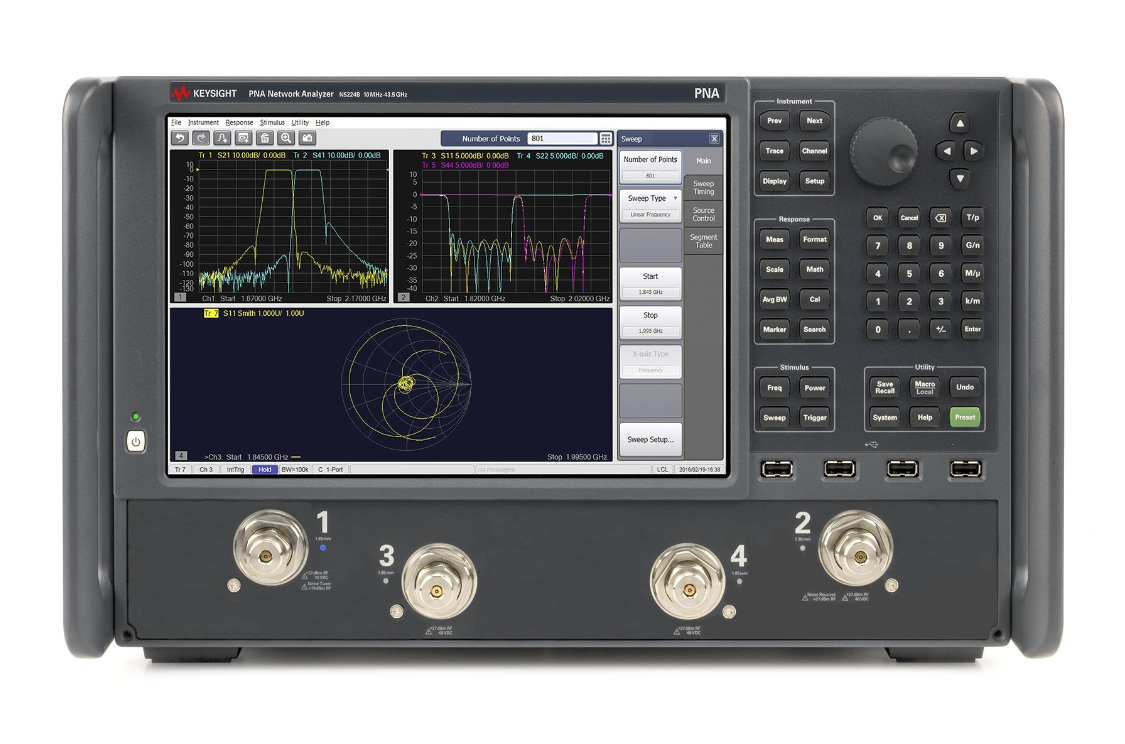Viewport: 1125px width, 744px height.
Task: Expand the Sweep Type dropdown
Action: 650,204
